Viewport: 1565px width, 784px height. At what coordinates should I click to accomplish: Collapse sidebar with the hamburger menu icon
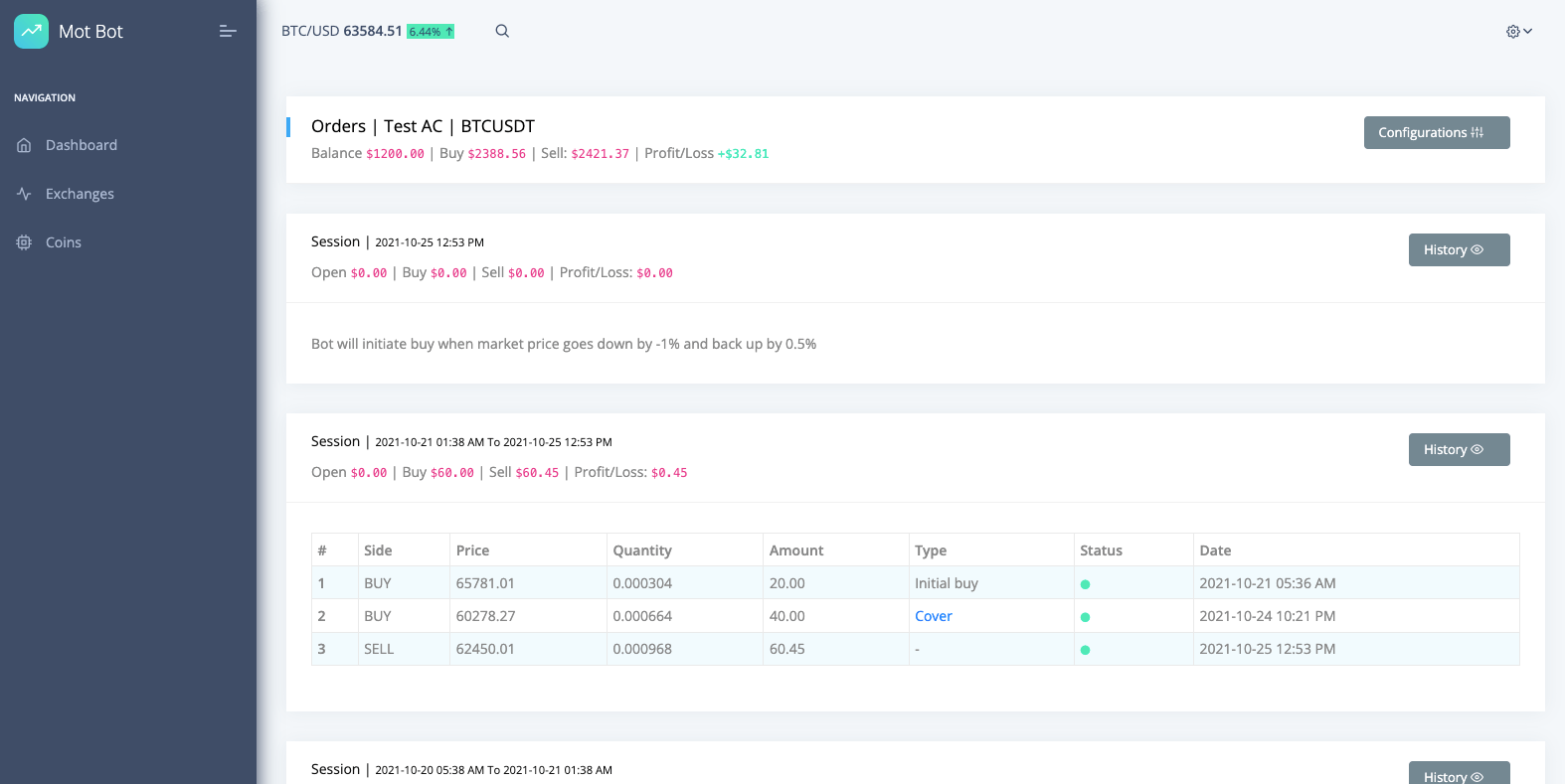point(228,31)
